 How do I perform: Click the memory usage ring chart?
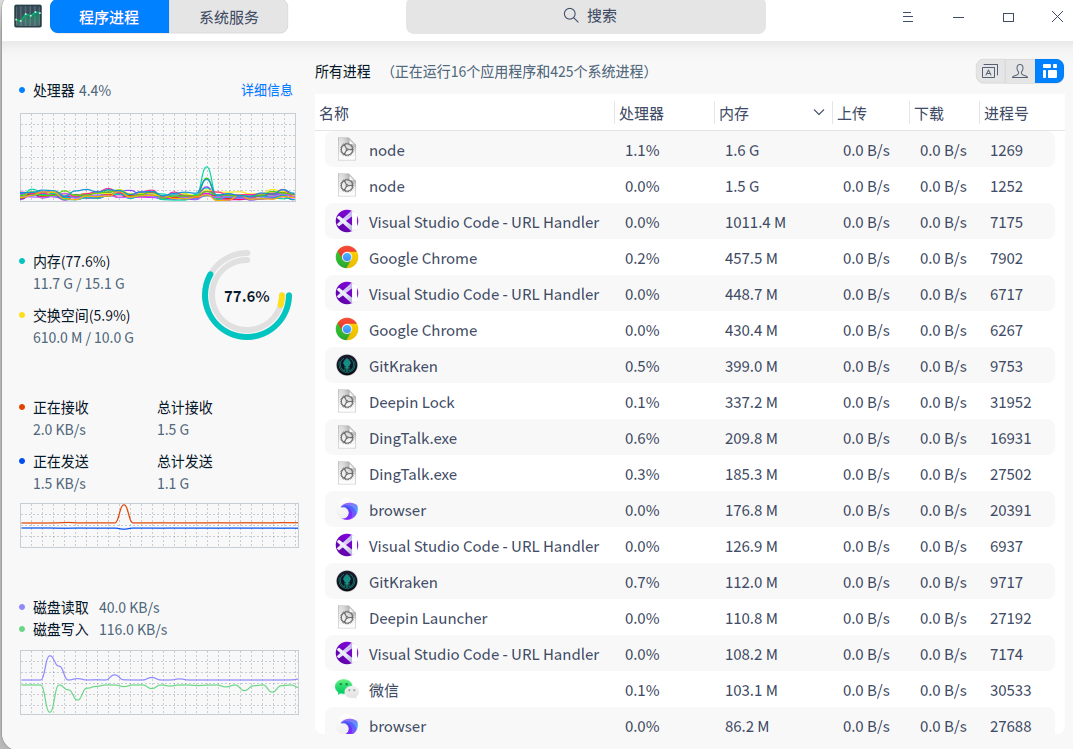[247, 296]
